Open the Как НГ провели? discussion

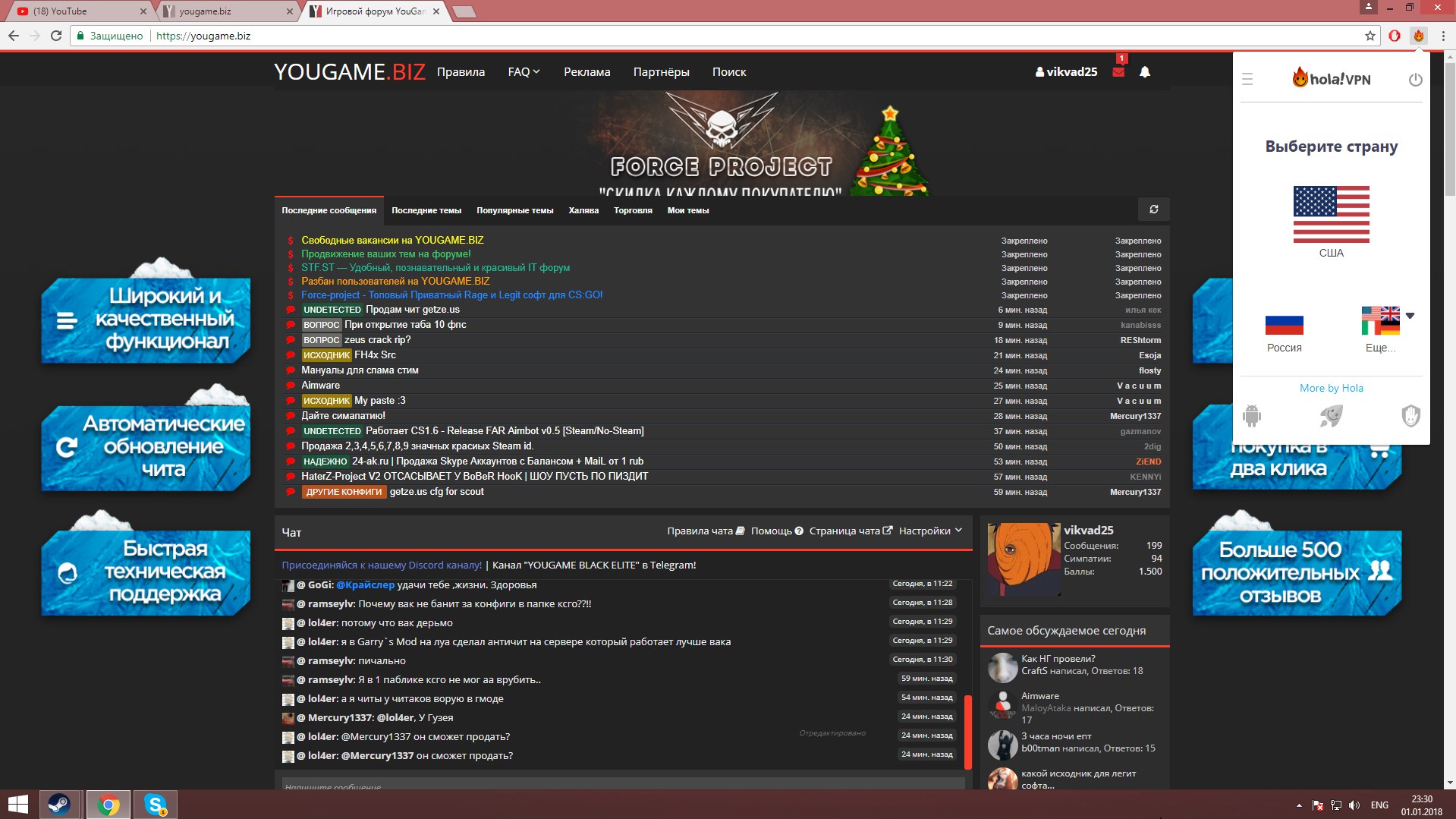[x=1058, y=659]
